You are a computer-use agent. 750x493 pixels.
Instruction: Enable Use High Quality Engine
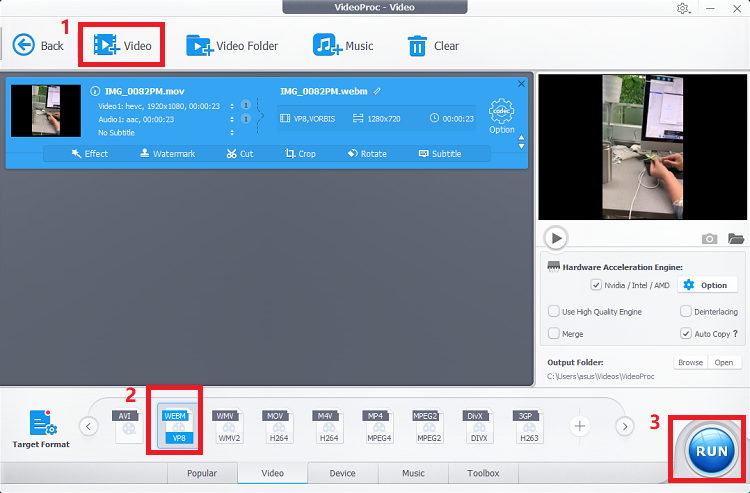[553, 311]
